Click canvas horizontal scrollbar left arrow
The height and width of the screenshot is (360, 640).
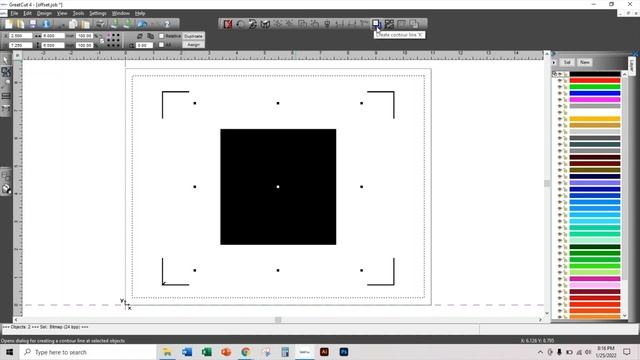[16, 320]
